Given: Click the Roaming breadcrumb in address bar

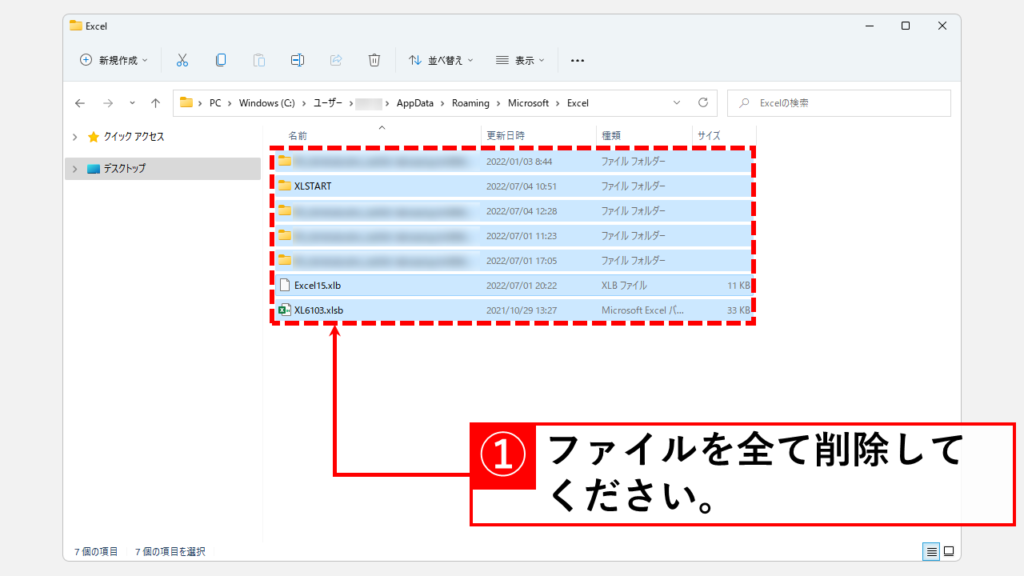Looking at the screenshot, I should click(x=469, y=103).
